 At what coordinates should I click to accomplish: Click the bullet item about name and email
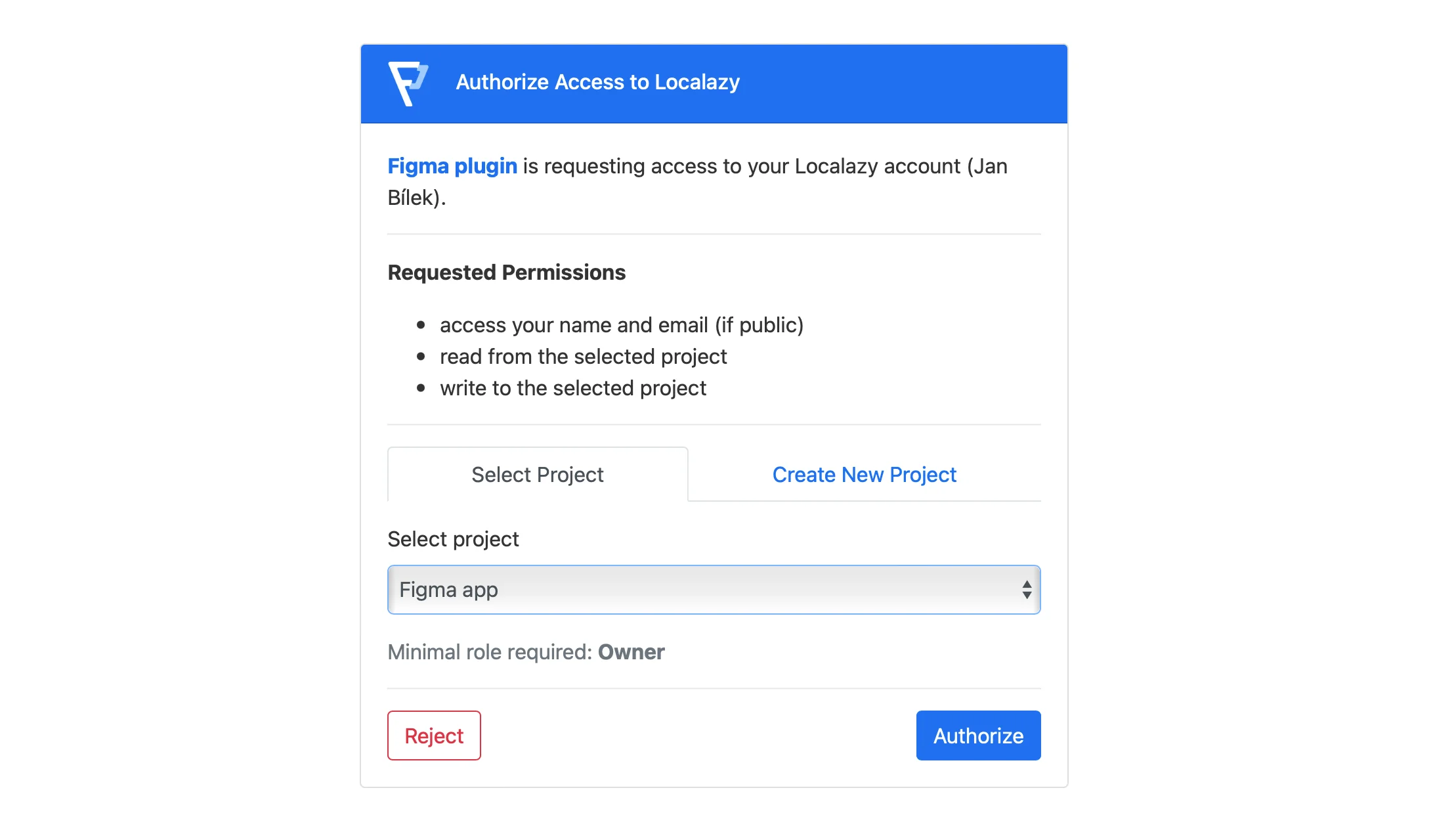(622, 324)
